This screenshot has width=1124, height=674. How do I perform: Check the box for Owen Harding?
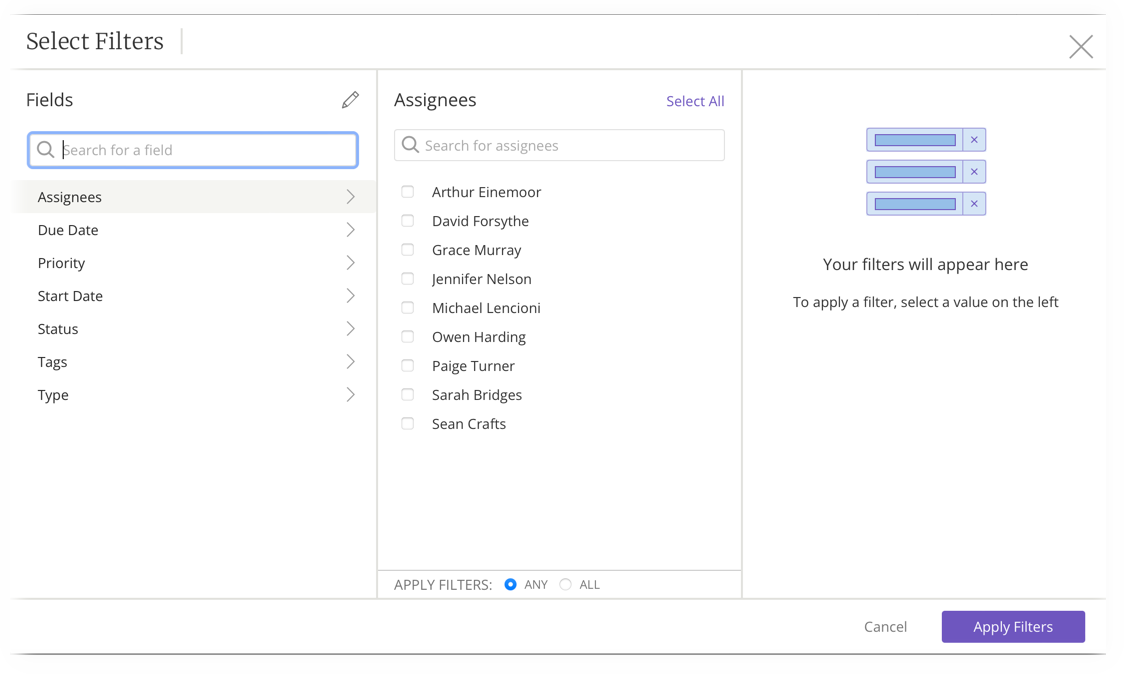click(407, 336)
